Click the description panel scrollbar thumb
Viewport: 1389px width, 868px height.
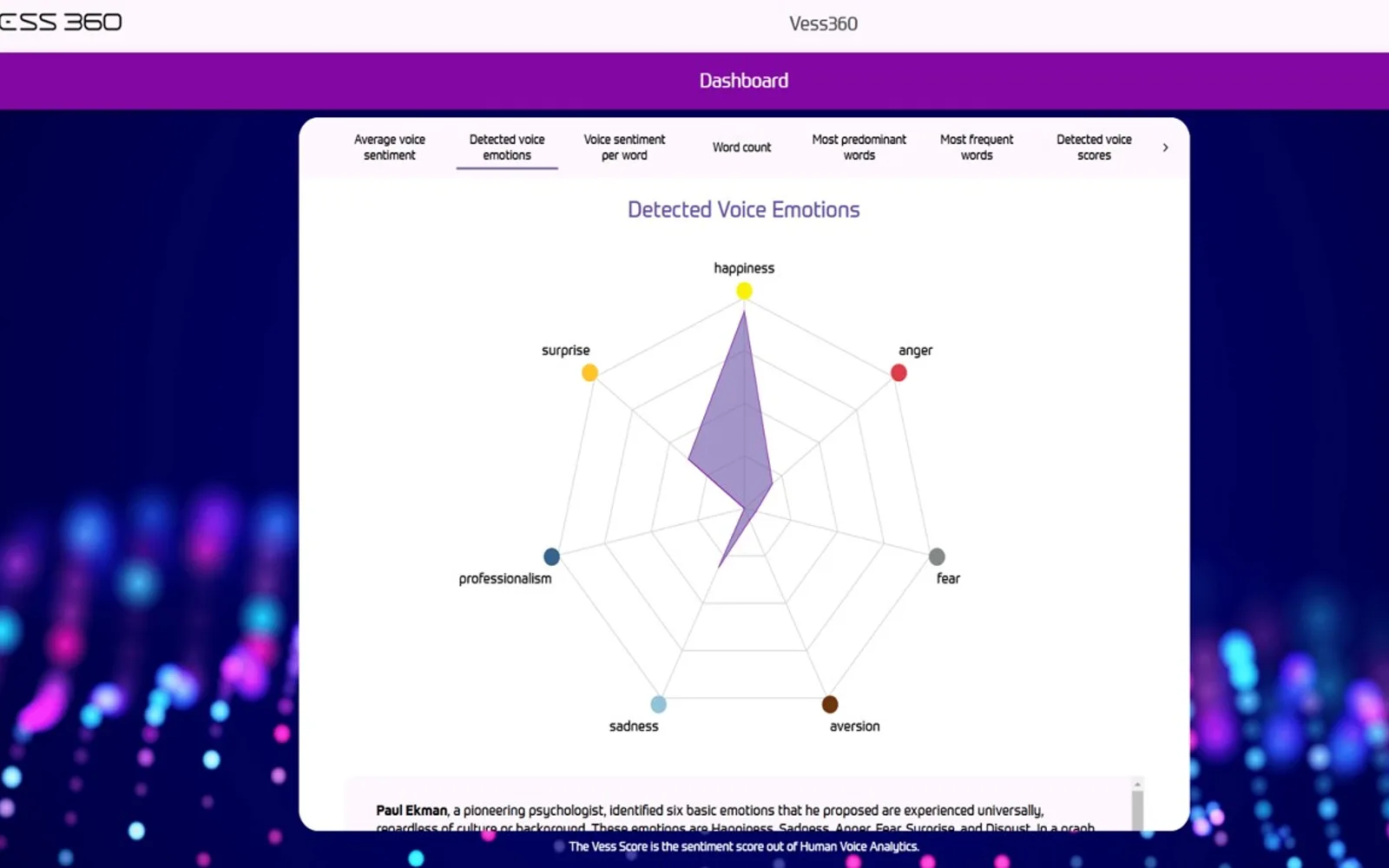(1137, 811)
